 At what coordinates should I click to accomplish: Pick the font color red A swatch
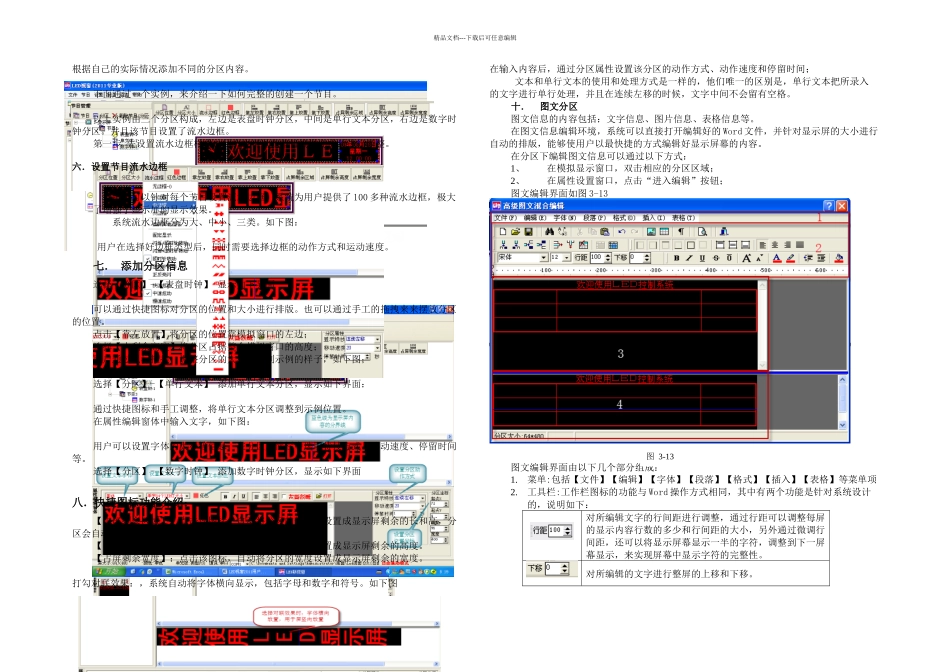(x=777, y=258)
